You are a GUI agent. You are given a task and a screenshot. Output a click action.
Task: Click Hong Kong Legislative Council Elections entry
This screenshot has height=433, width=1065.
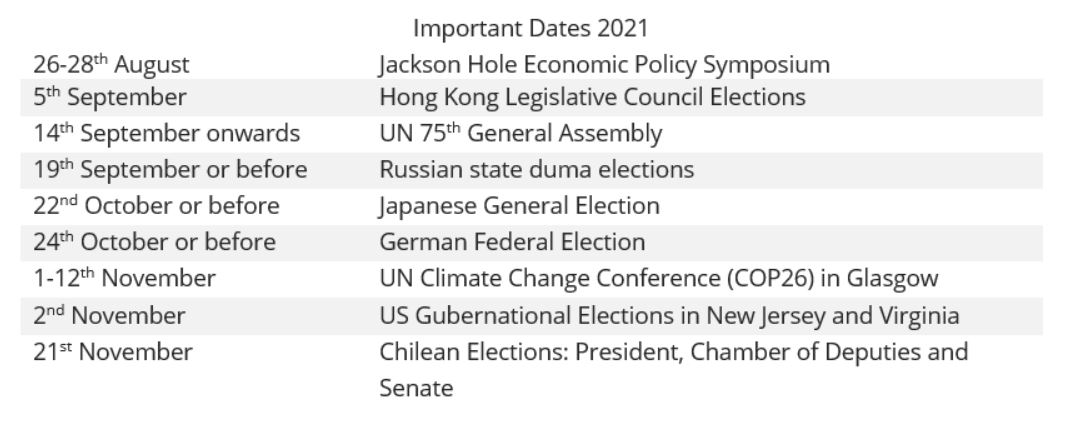pos(592,97)
